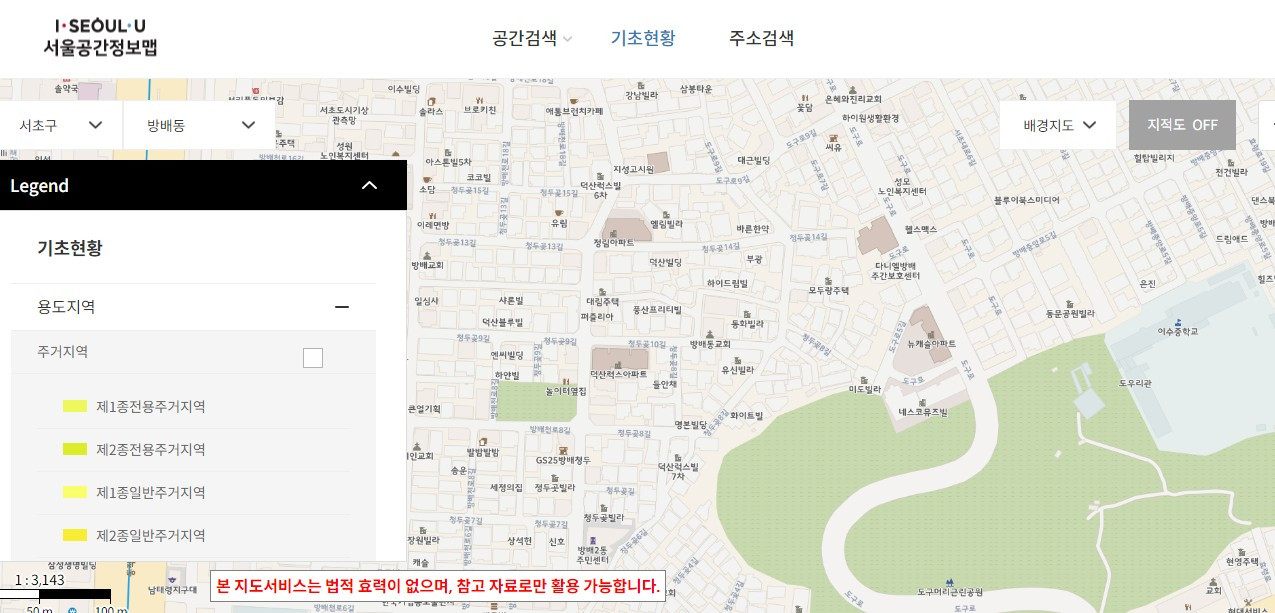1275x613 pixels.
Task: Check the 주거지역 checkbox
Action: 313,358
